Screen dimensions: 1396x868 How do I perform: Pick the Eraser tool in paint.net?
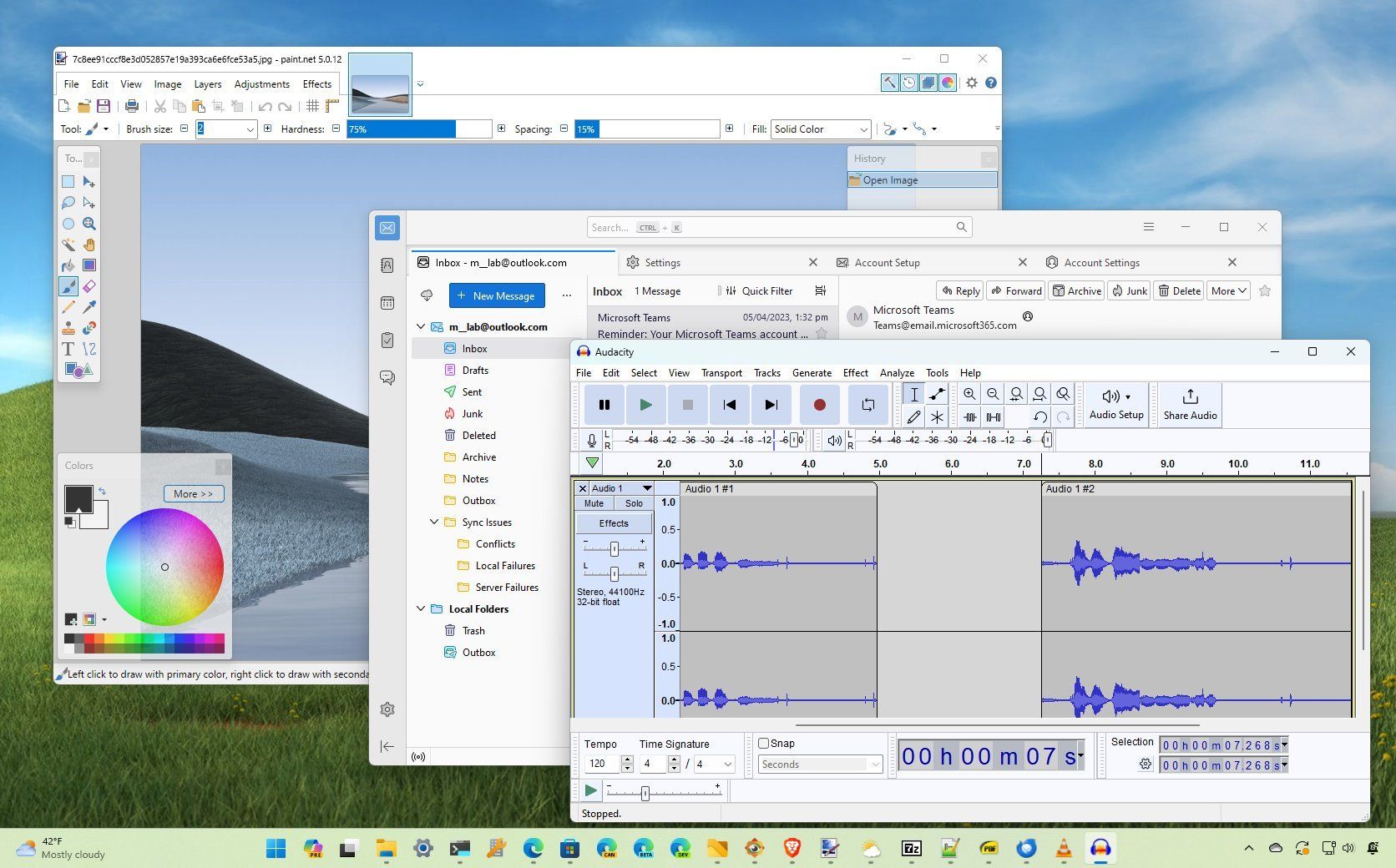click(x=89, y=286)
